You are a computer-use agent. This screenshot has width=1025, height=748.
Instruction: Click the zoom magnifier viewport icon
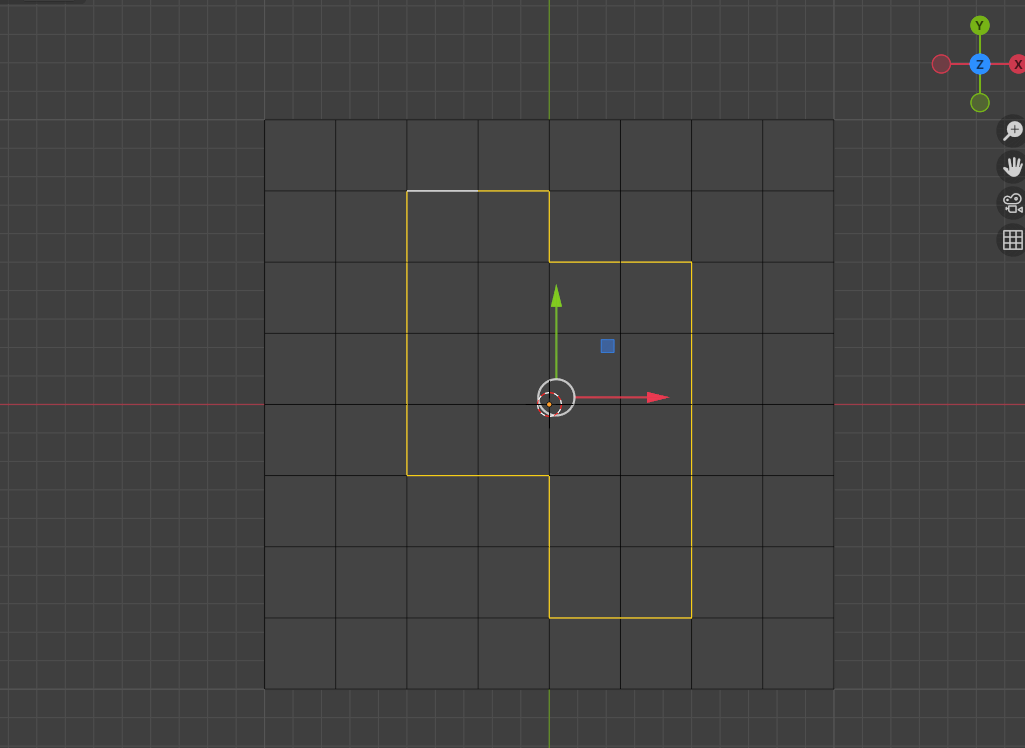1012,131
